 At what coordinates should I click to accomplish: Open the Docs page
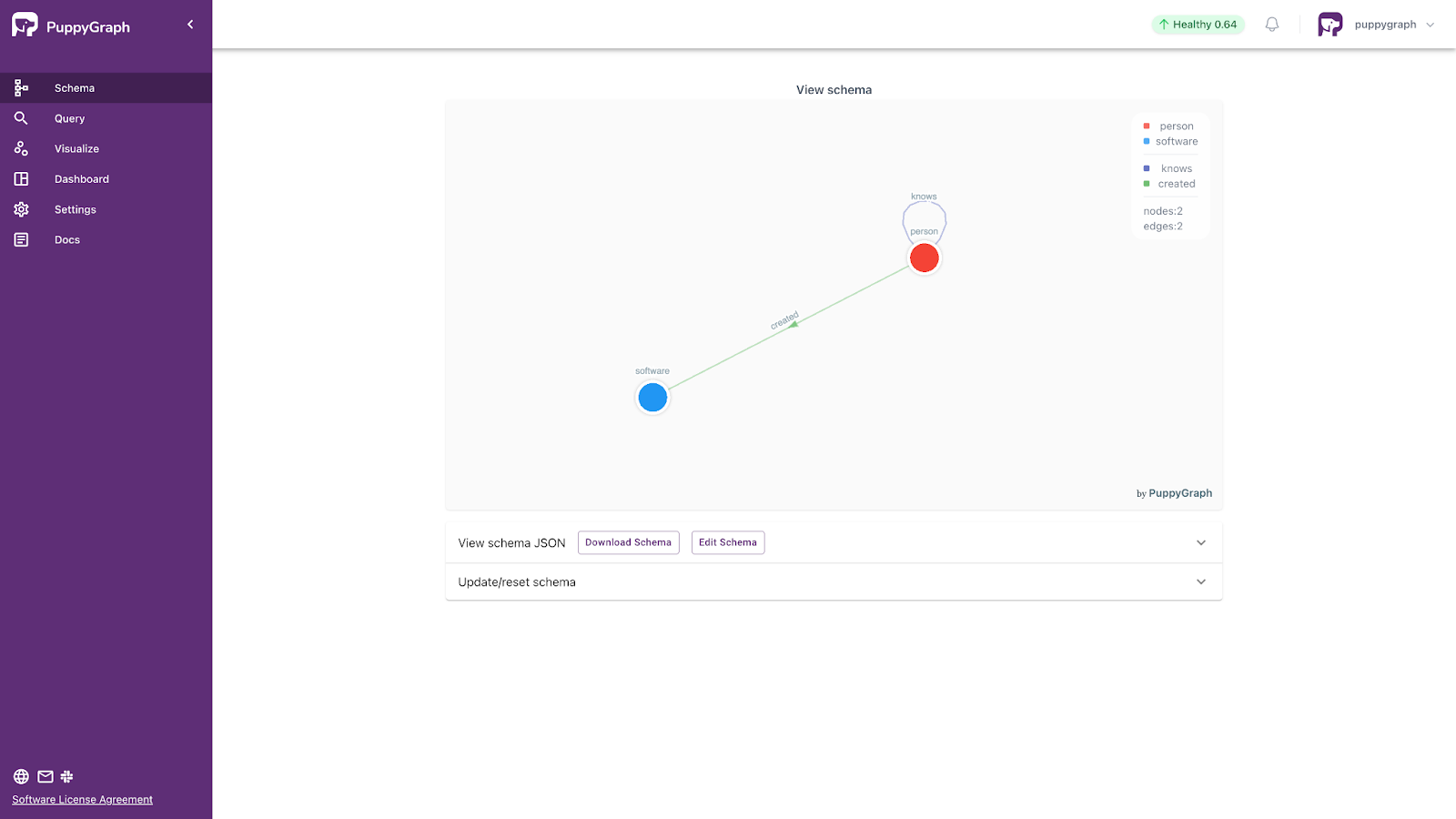click(106, 239)
